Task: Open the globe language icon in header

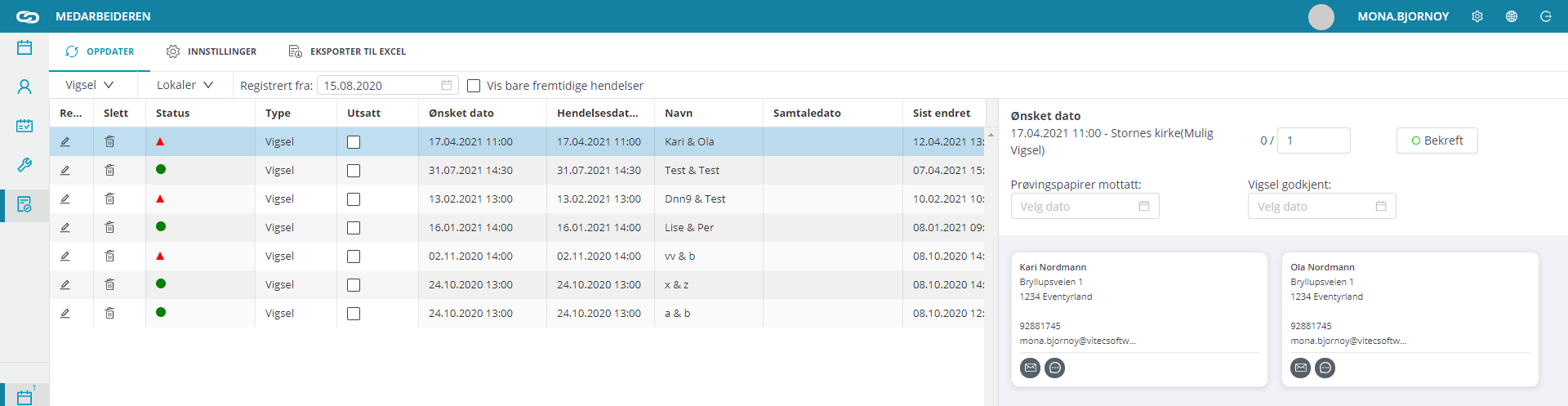Action: [1512, 16]
